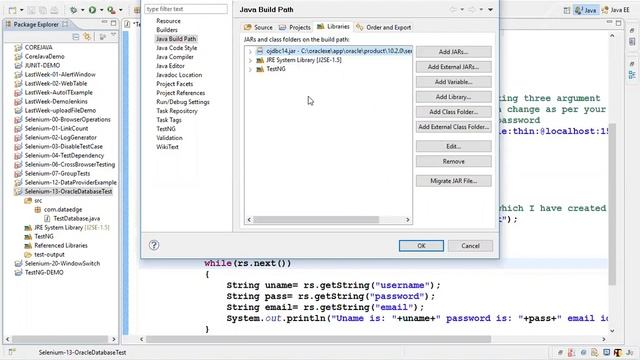
Task: Switch to the Java EE perspective
Action: click(616, 10)
